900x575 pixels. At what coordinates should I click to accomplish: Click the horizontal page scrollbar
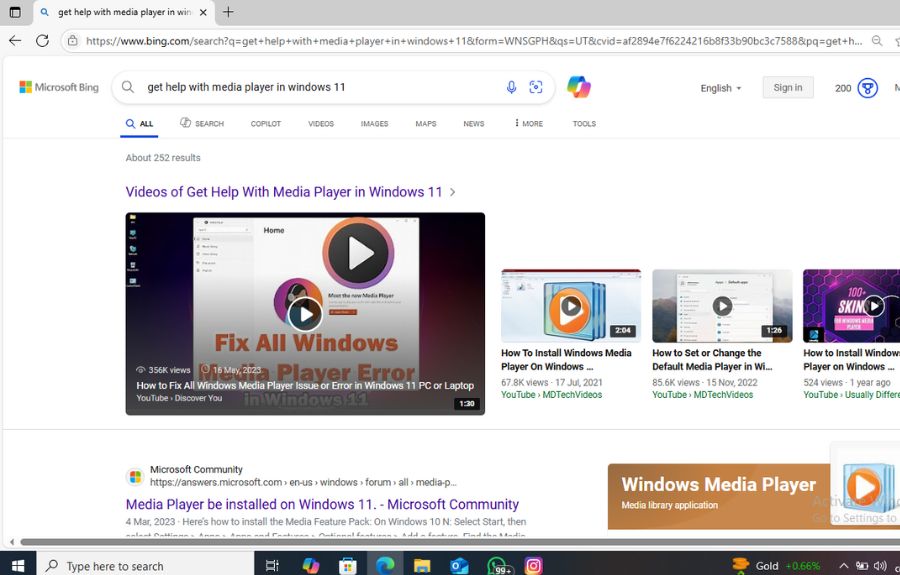459,542
